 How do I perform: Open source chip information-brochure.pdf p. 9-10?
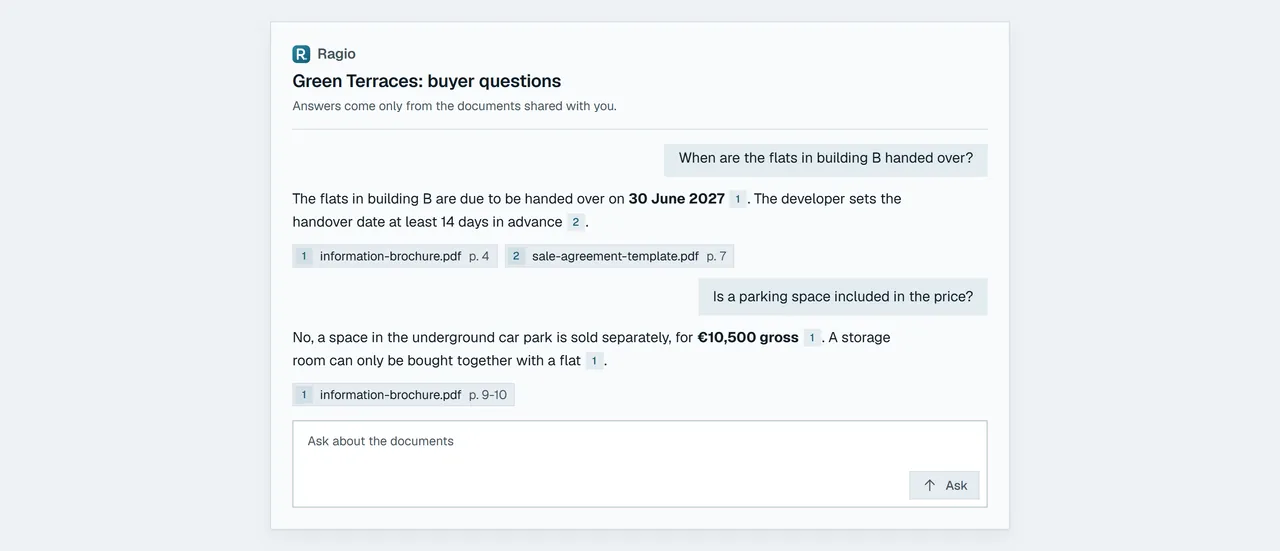tap(404, 395)
